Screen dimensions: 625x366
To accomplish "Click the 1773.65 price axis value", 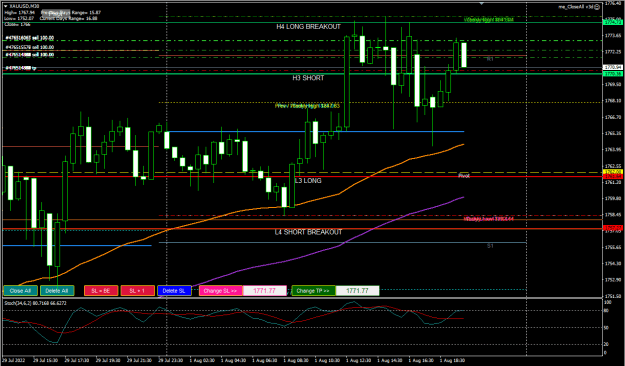I will [x=613, y=36].
